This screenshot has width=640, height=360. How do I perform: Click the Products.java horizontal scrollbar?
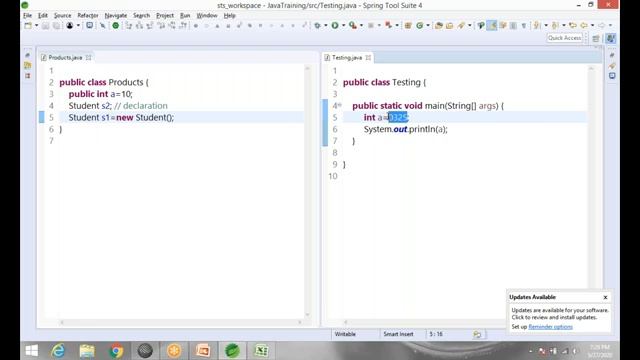181,322
